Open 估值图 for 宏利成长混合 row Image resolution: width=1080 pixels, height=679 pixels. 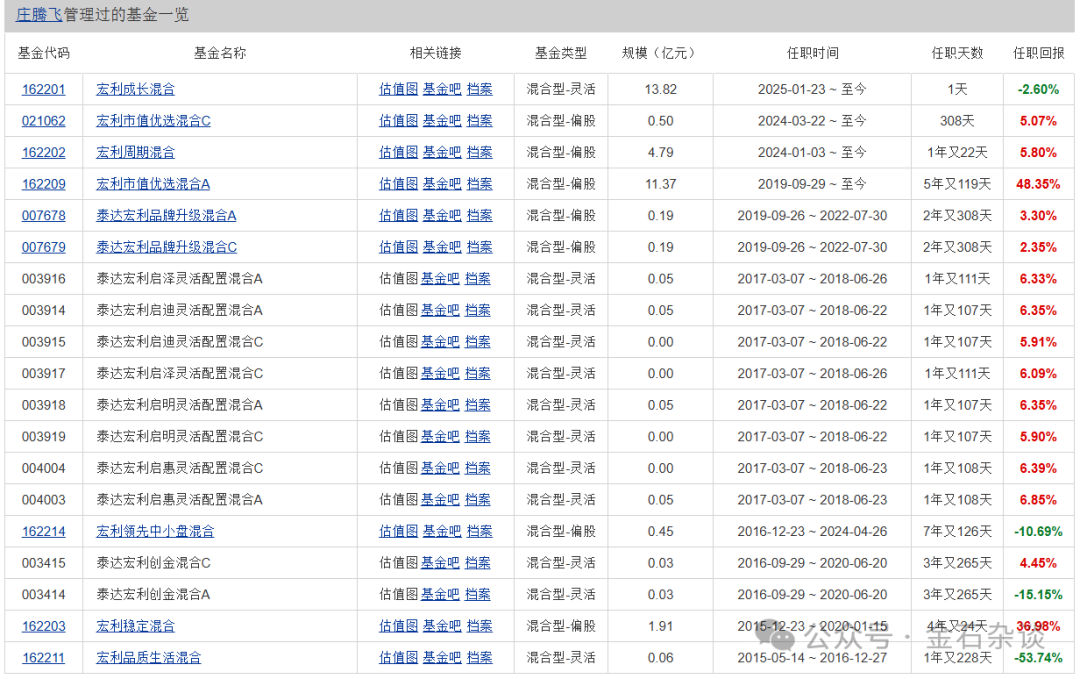(x=398, y=89)
